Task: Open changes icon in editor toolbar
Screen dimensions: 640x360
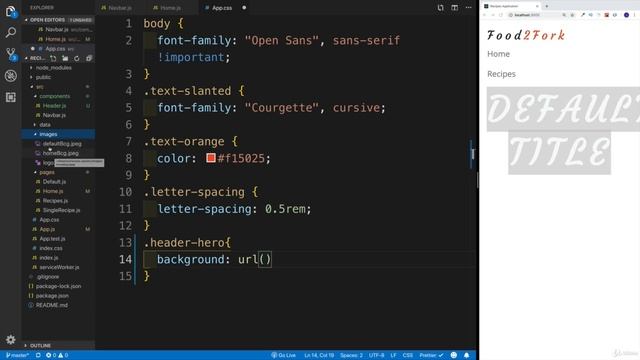Action: (x=440, y=7)
